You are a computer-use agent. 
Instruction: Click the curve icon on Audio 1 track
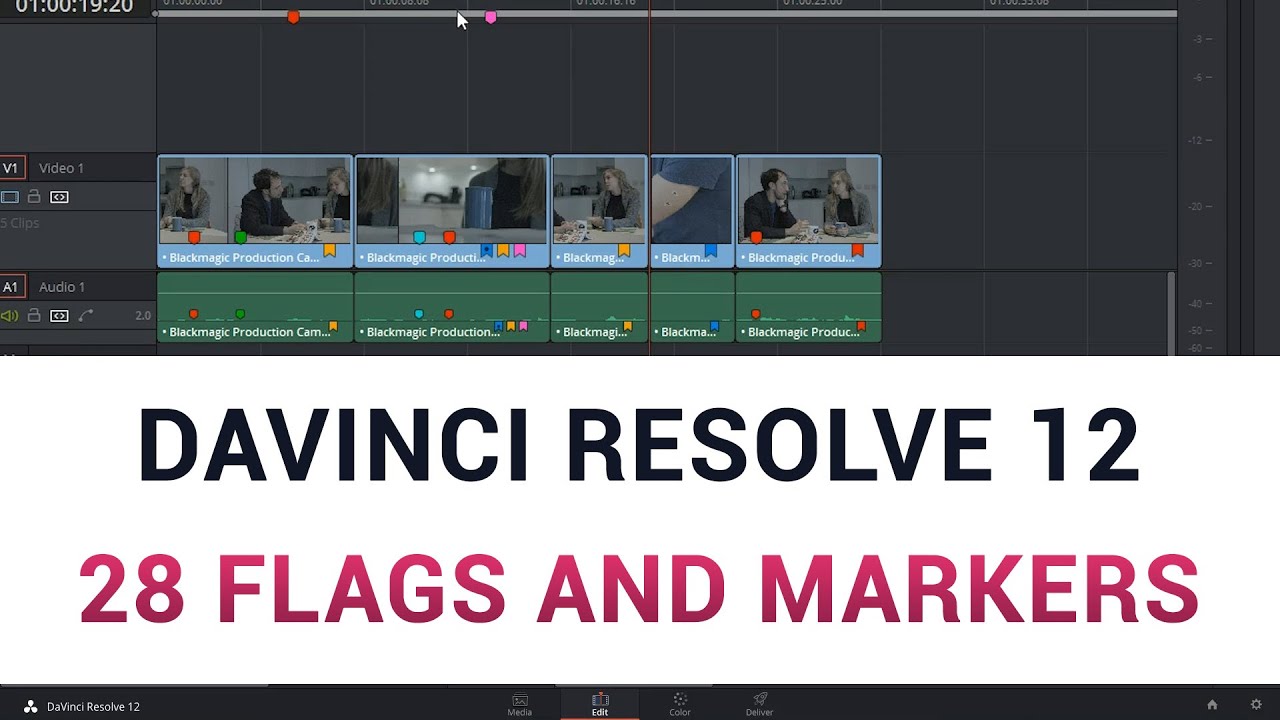click(86, 316)
